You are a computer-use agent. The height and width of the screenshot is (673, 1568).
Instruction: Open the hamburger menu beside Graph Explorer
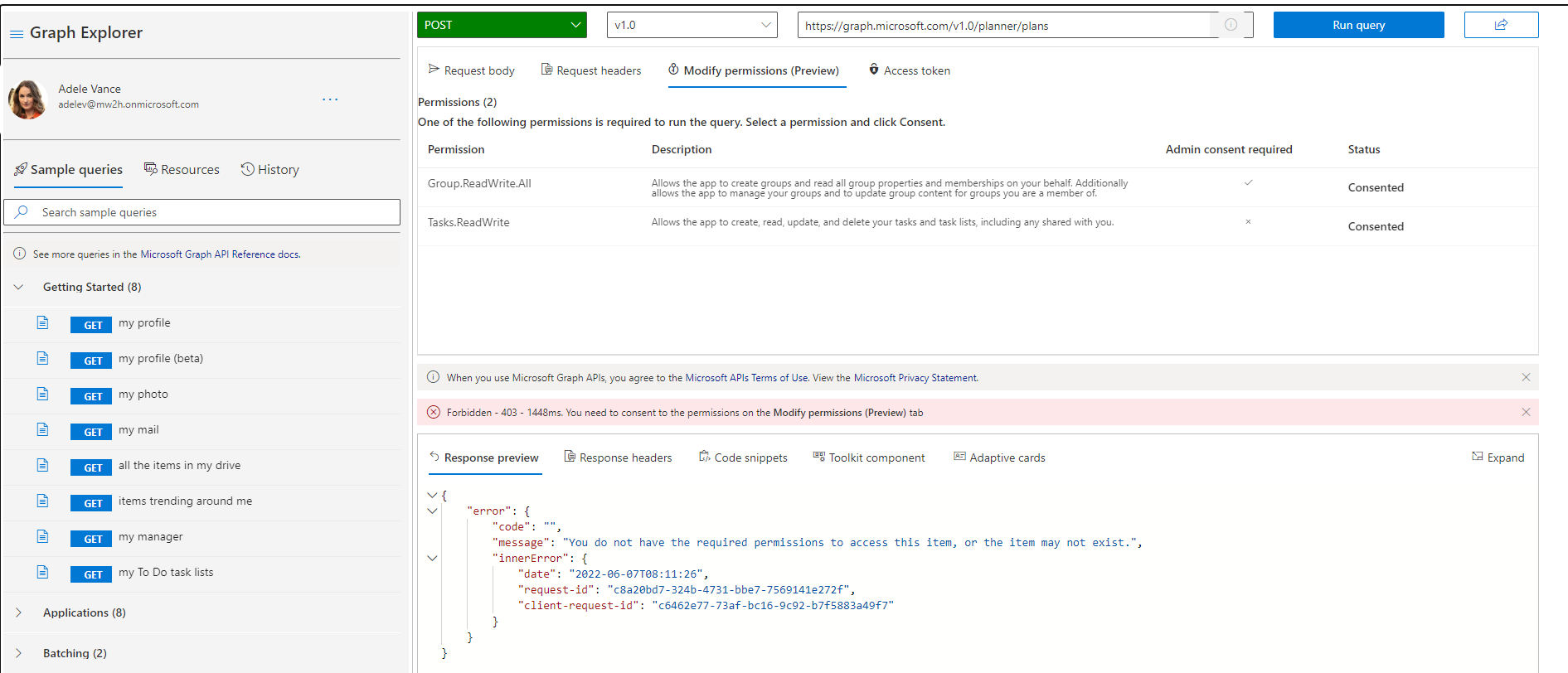click(16, 34)
